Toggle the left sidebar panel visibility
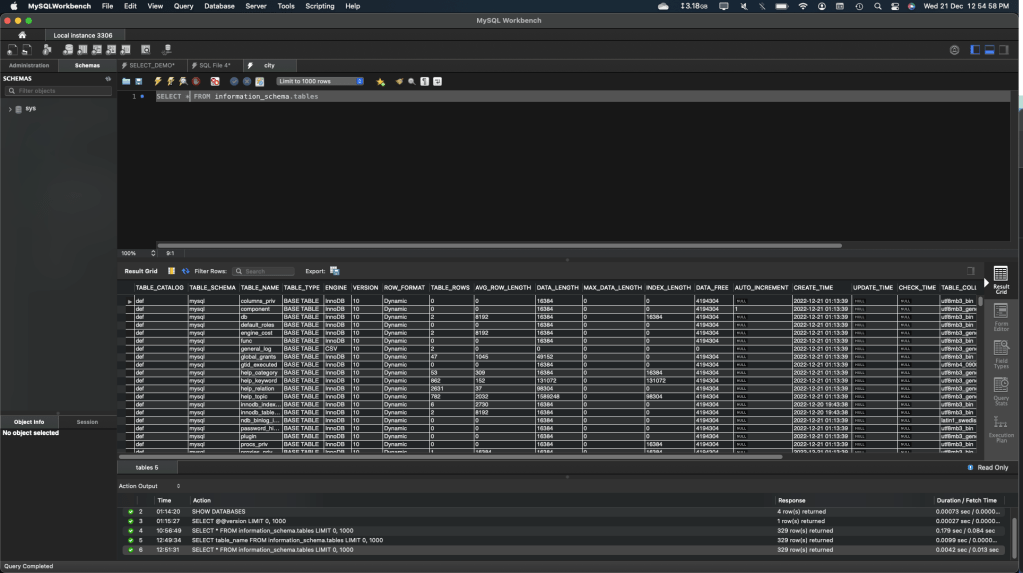Image resolution: width=1023 pixels, height=573 pixels. [973, 50]
